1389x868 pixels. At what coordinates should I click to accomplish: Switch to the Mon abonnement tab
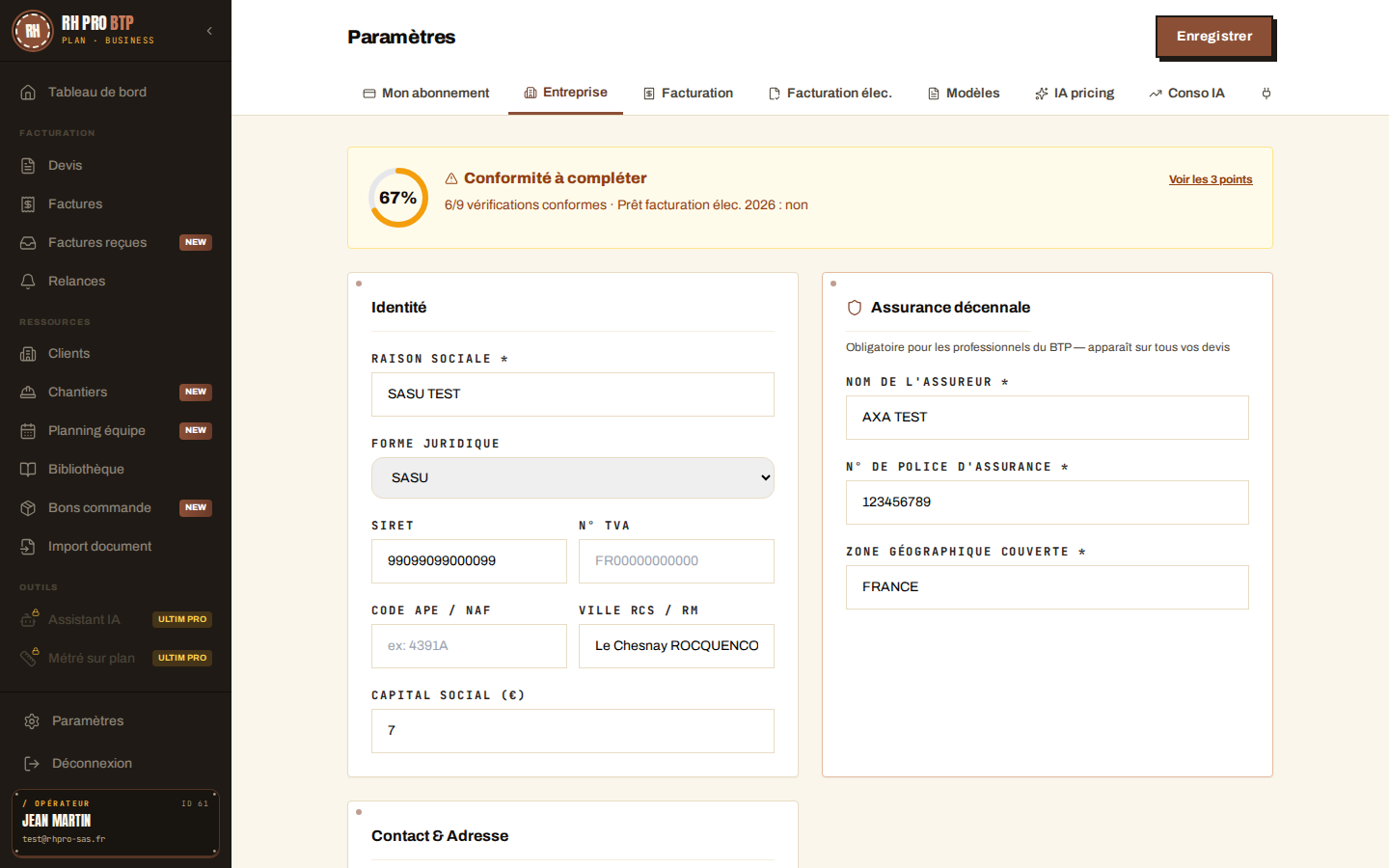pyautogui.click(x=426, y=94)
